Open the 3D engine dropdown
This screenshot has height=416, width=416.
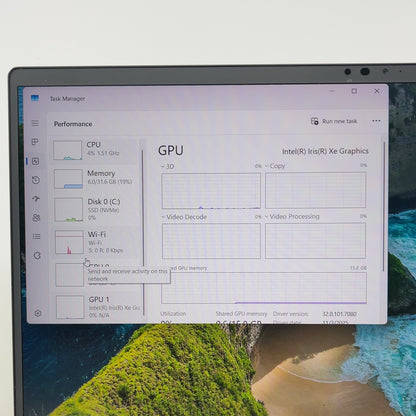[167, 166]
